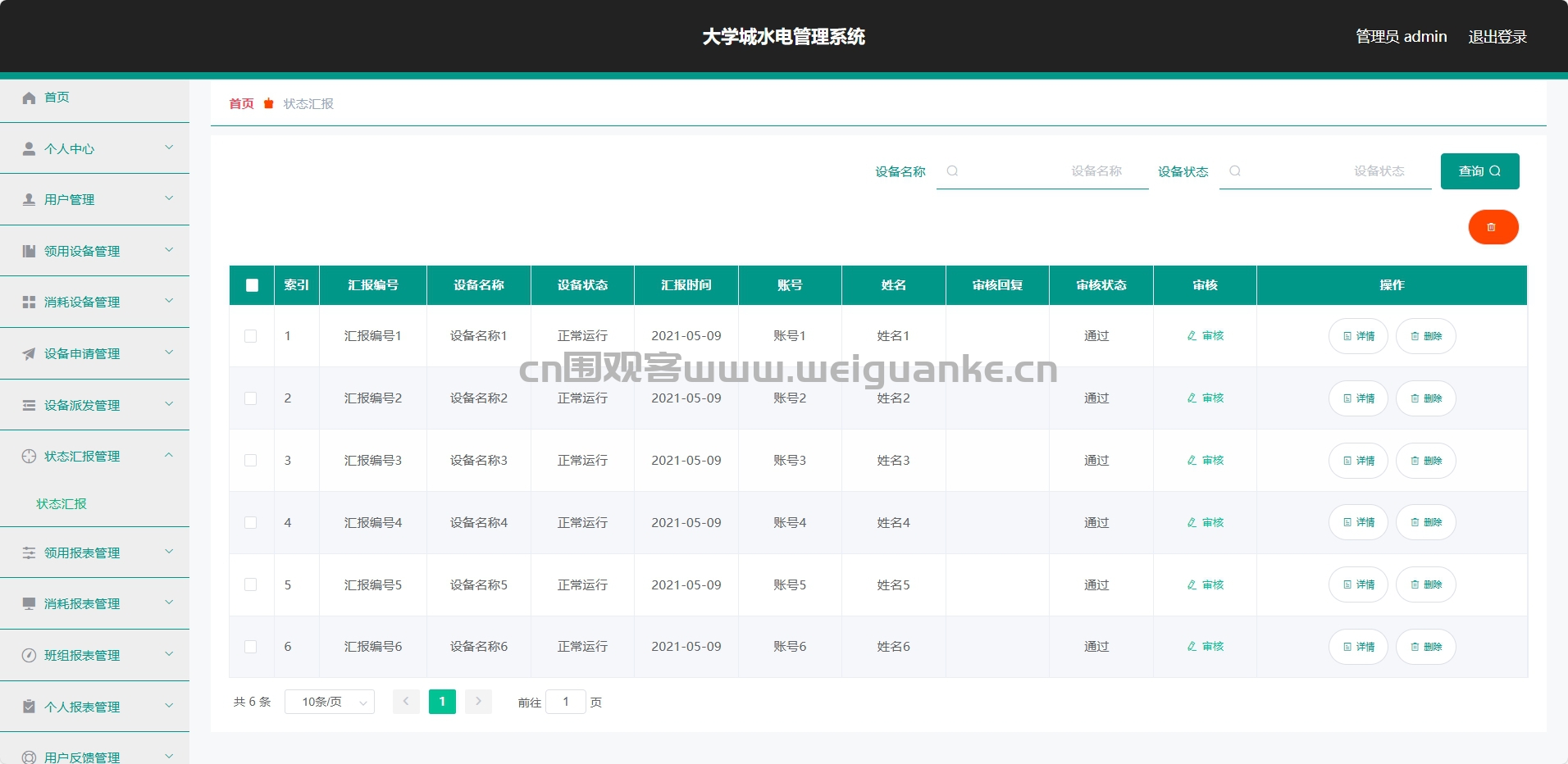1568x764 pixels.
Task: Click the breadcrumb separator icon after 首页
Action: [268, 103]
